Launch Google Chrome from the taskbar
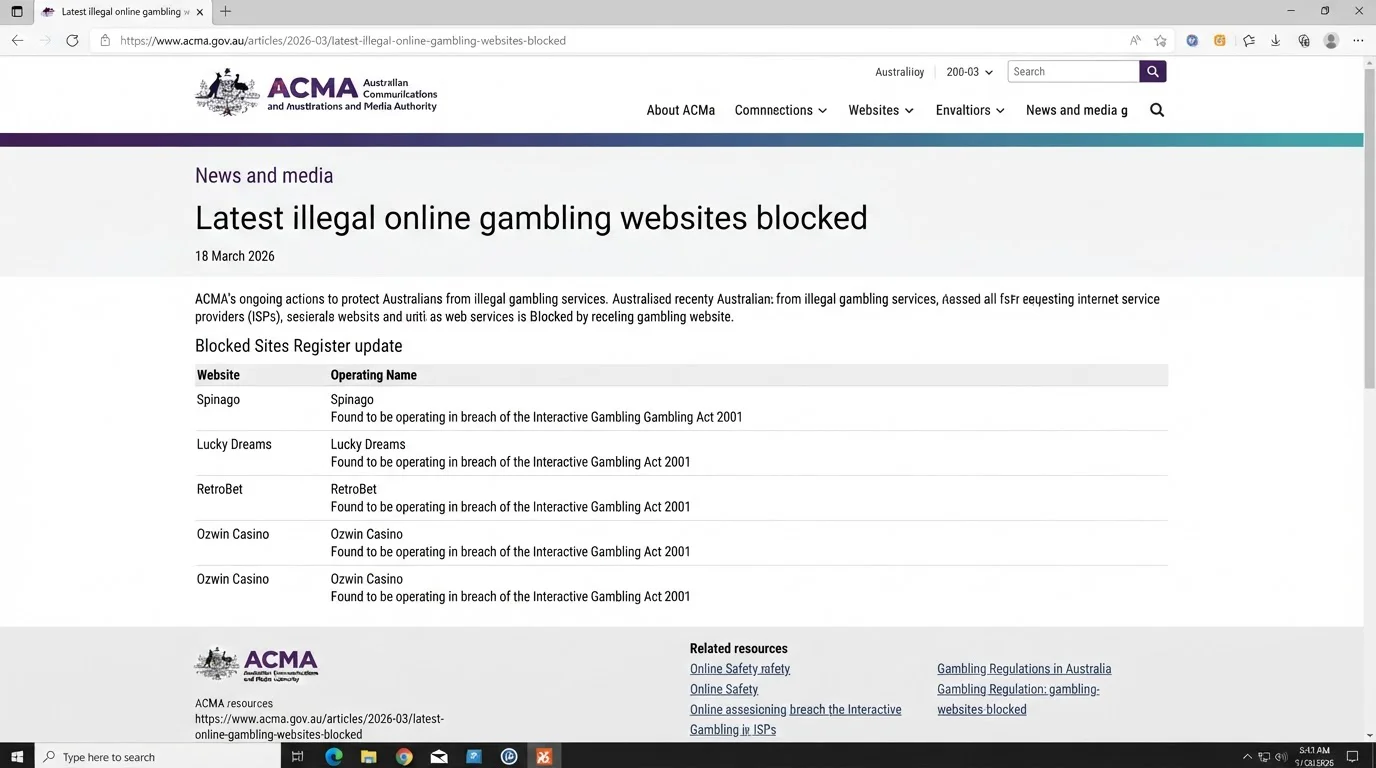The height and width of the screenshot is (768, 1376). tap(404, 757)
